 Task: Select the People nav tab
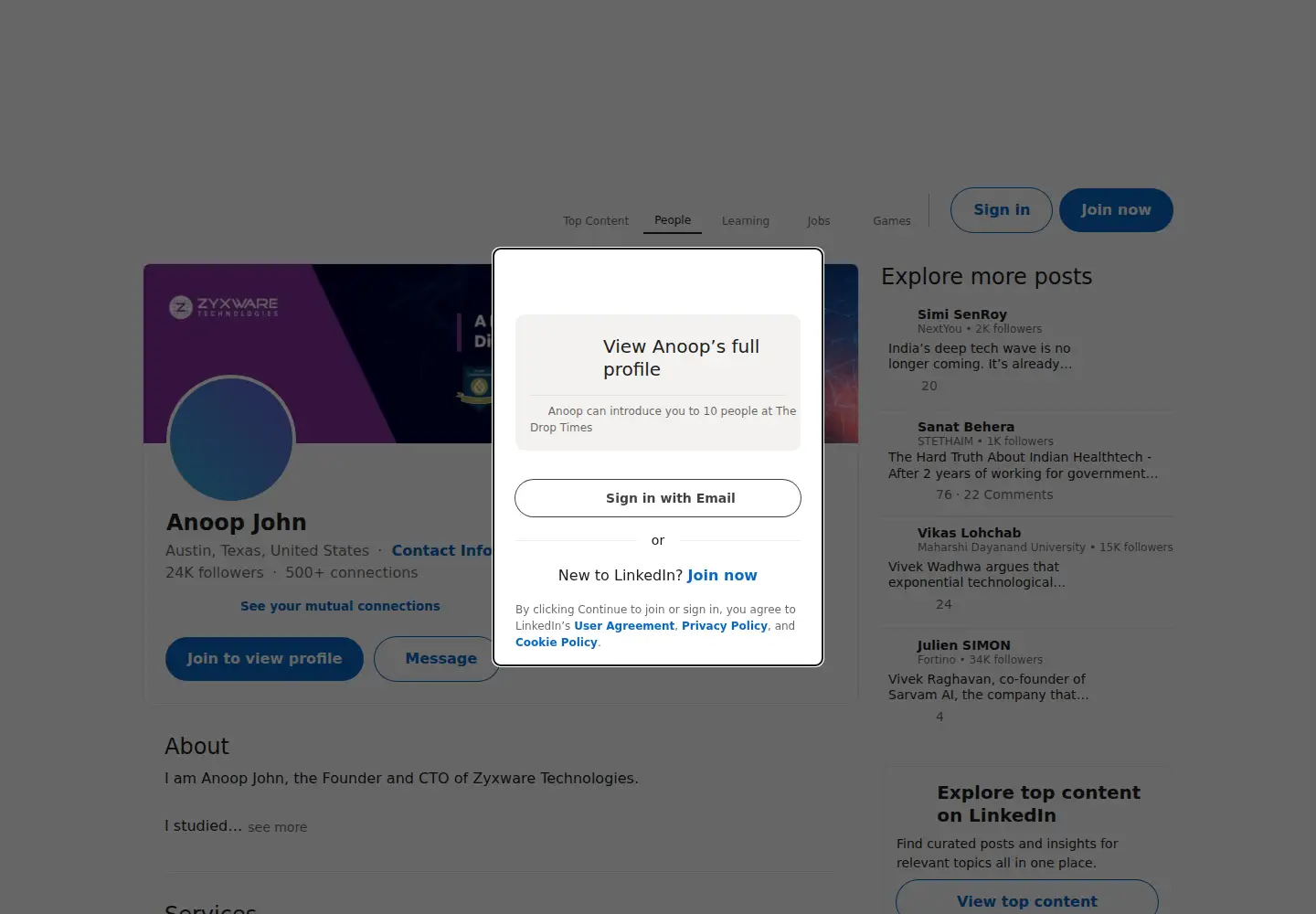[673, 219]
